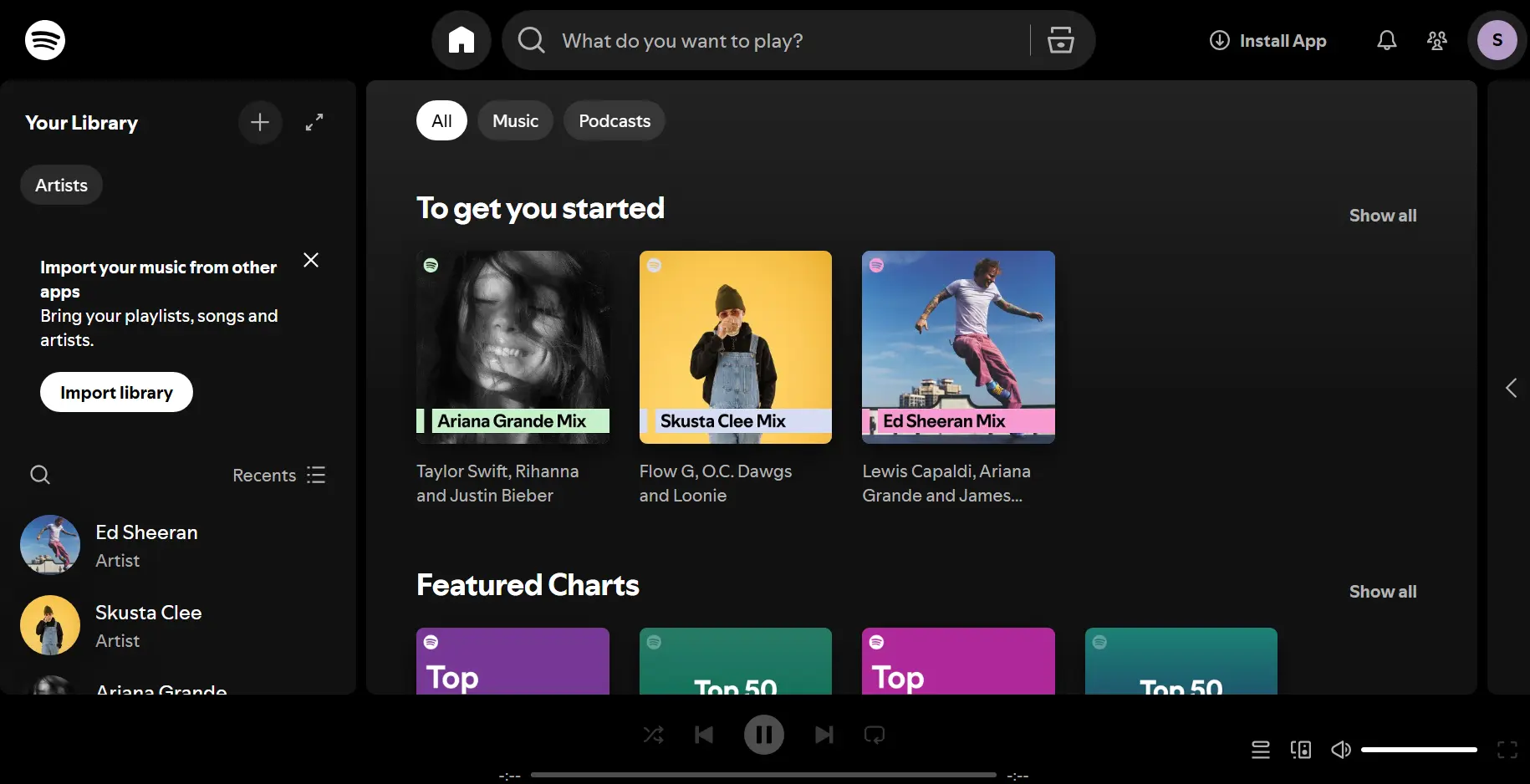The height and width of the screenshot is (784, 1530).
Task: Open connect to a device icon
Action: pyautogui.click(x=1301, y=750)
